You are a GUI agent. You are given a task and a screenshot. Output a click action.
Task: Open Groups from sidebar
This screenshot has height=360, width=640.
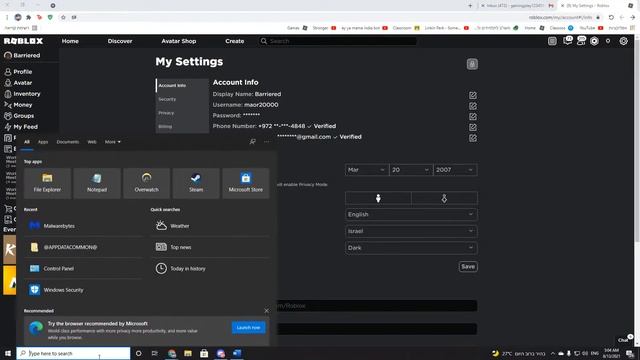tap(19, 116)
